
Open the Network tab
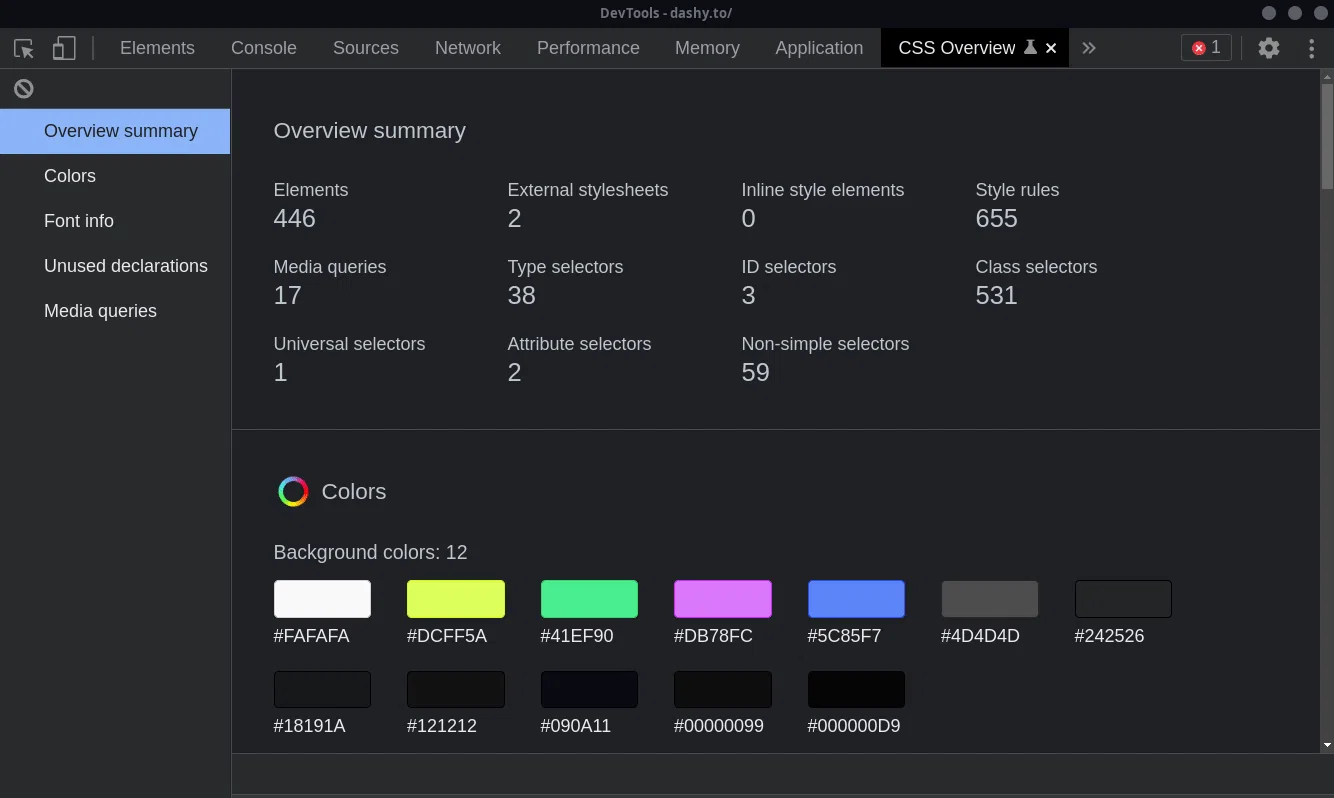468,48
